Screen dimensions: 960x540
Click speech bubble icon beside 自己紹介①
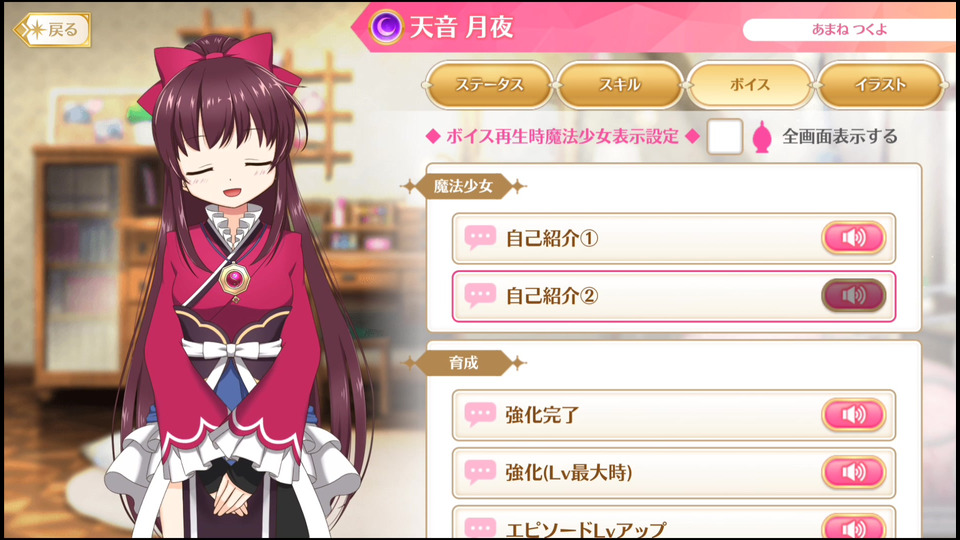point(480,238)
